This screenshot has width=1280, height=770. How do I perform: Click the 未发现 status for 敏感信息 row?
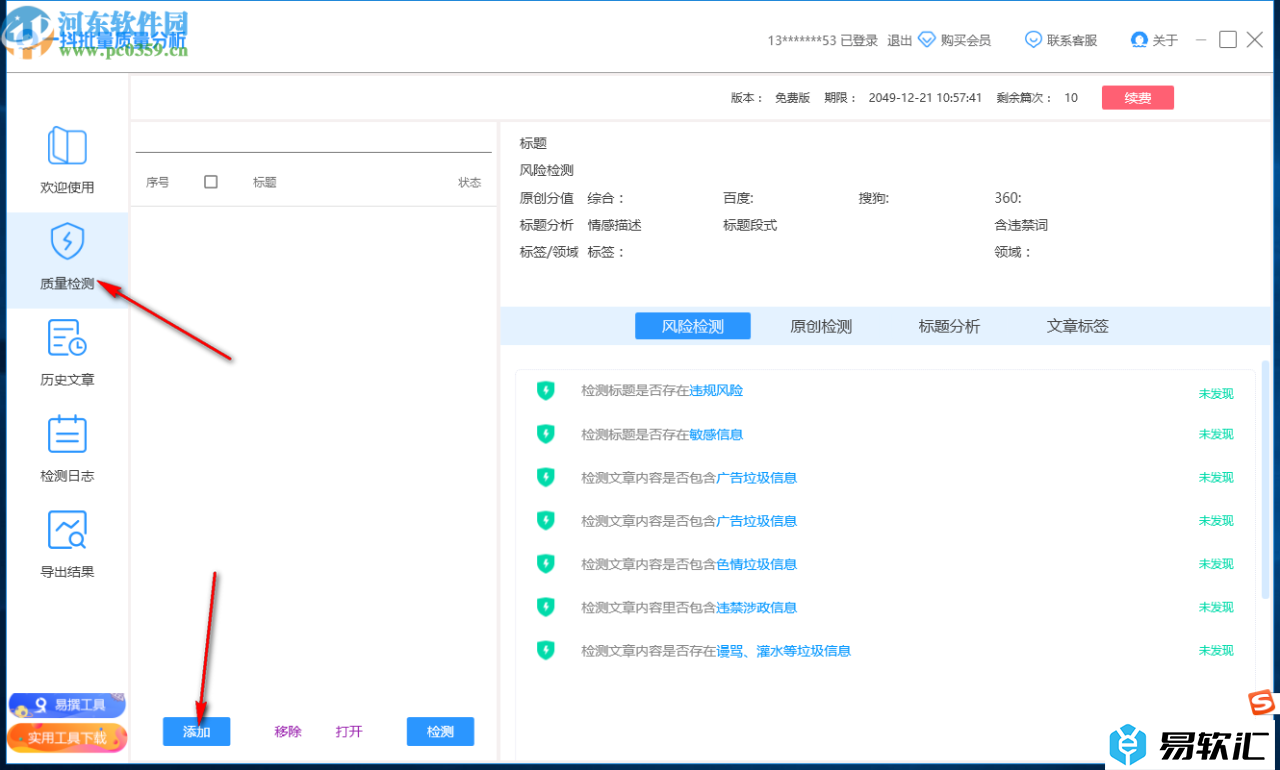(x=1216, y=434)
